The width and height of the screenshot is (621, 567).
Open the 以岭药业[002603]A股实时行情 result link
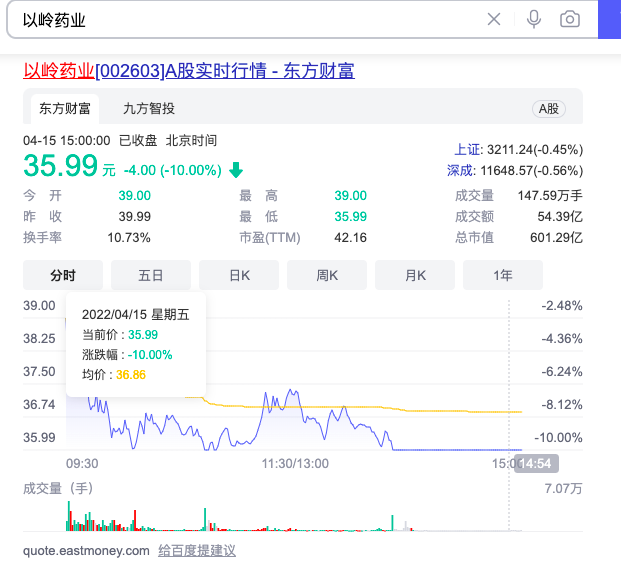pos(189,71)
